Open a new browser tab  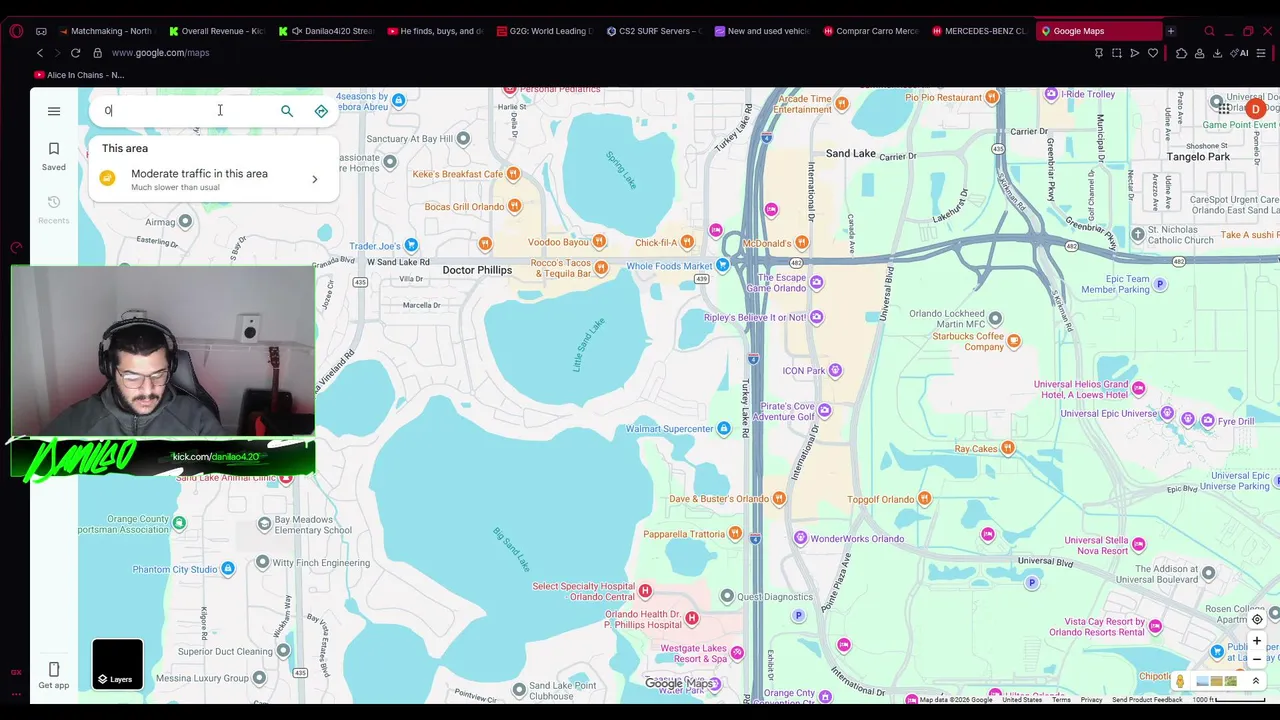[x=1171, y=31]
